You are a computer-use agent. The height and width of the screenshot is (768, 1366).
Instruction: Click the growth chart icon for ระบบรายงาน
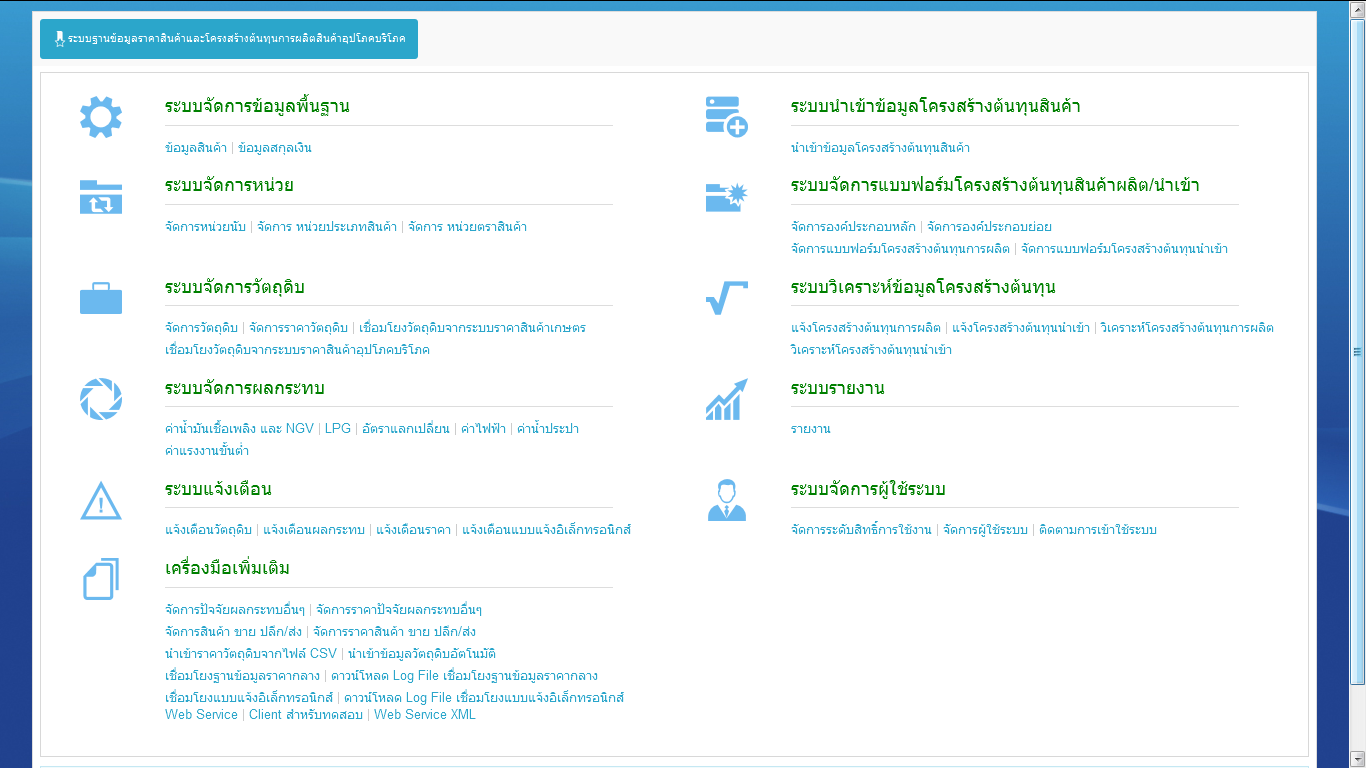click(727, 399)
